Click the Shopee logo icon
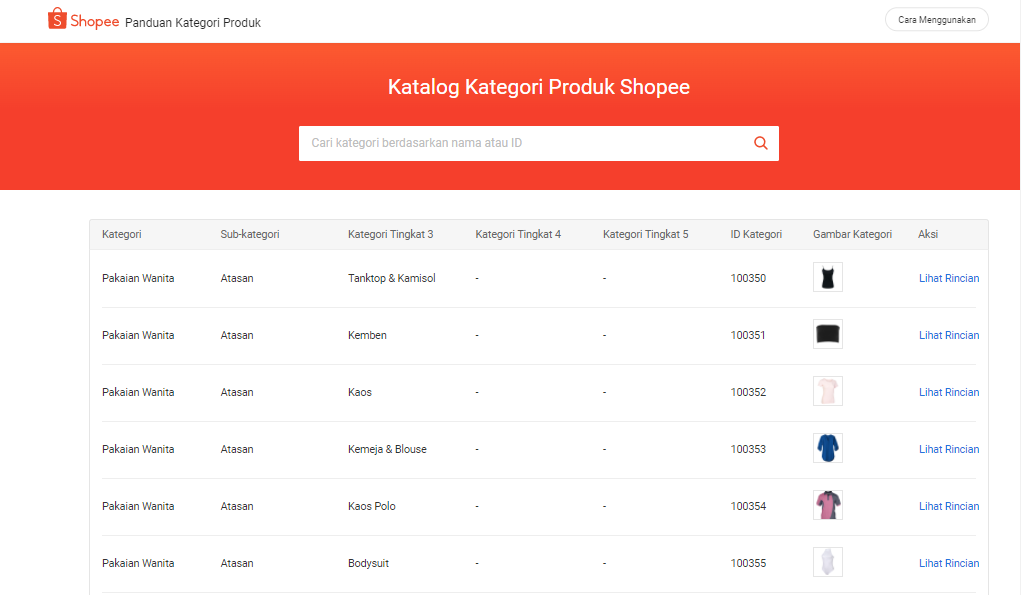 coord(57,19)
